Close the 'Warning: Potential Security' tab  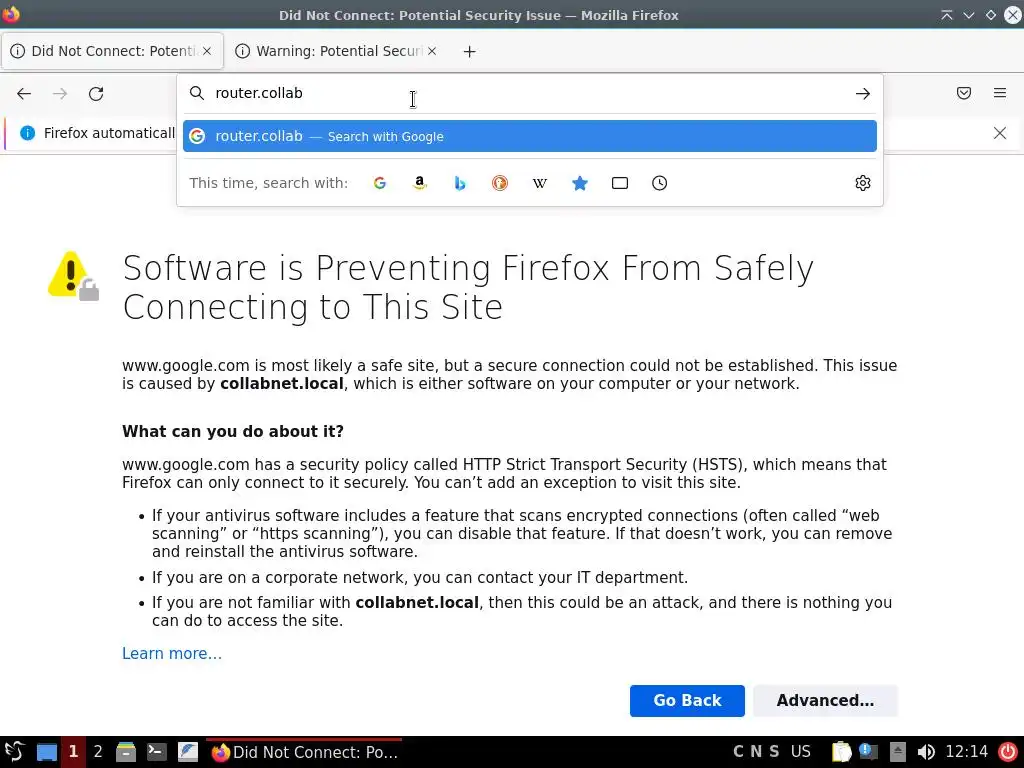[x=432, y=51]
